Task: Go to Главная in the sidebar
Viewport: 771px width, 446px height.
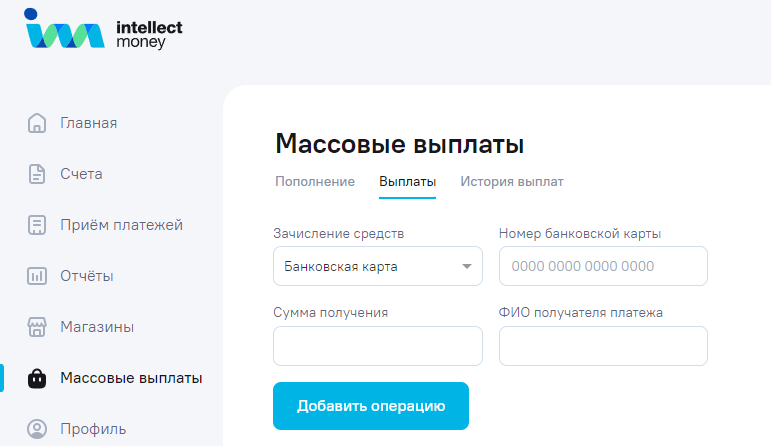Action: [x=88, y=124]
